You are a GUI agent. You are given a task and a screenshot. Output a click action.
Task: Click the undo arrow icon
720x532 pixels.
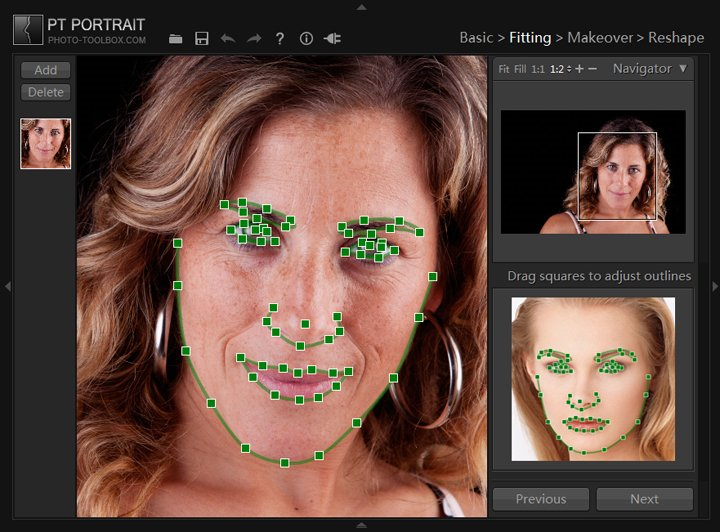pyautogui.click(x=228, y=38)
